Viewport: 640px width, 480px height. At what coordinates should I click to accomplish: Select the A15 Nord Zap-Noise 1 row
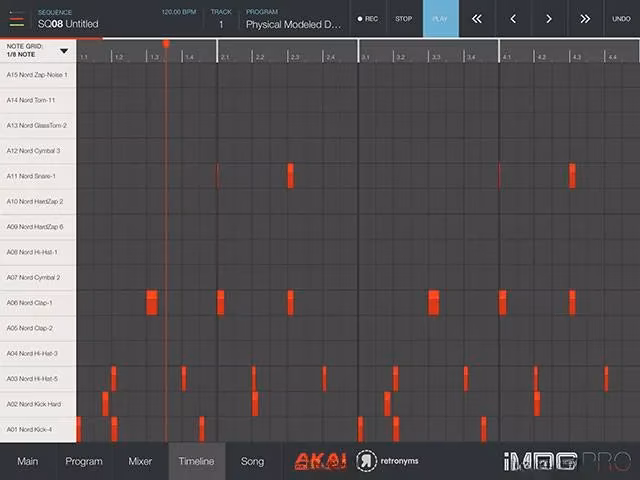38,75
